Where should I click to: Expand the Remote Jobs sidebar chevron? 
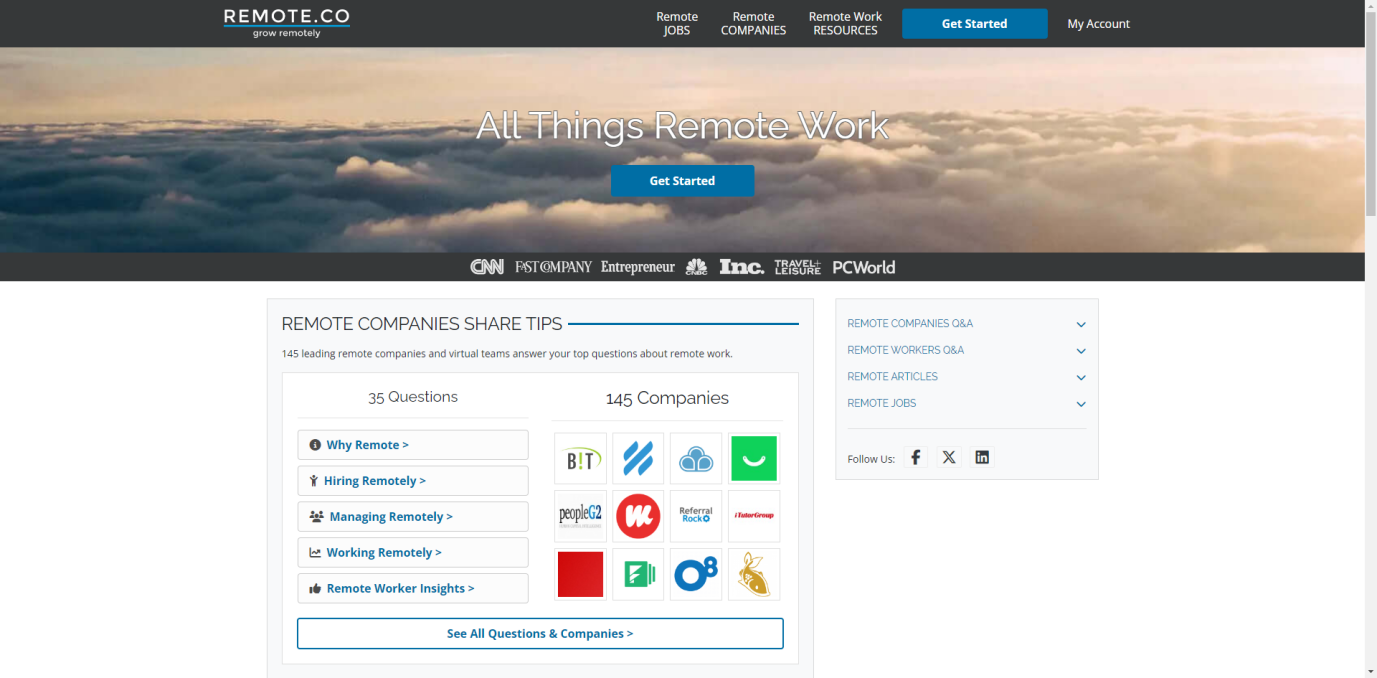pos(1081,404)
